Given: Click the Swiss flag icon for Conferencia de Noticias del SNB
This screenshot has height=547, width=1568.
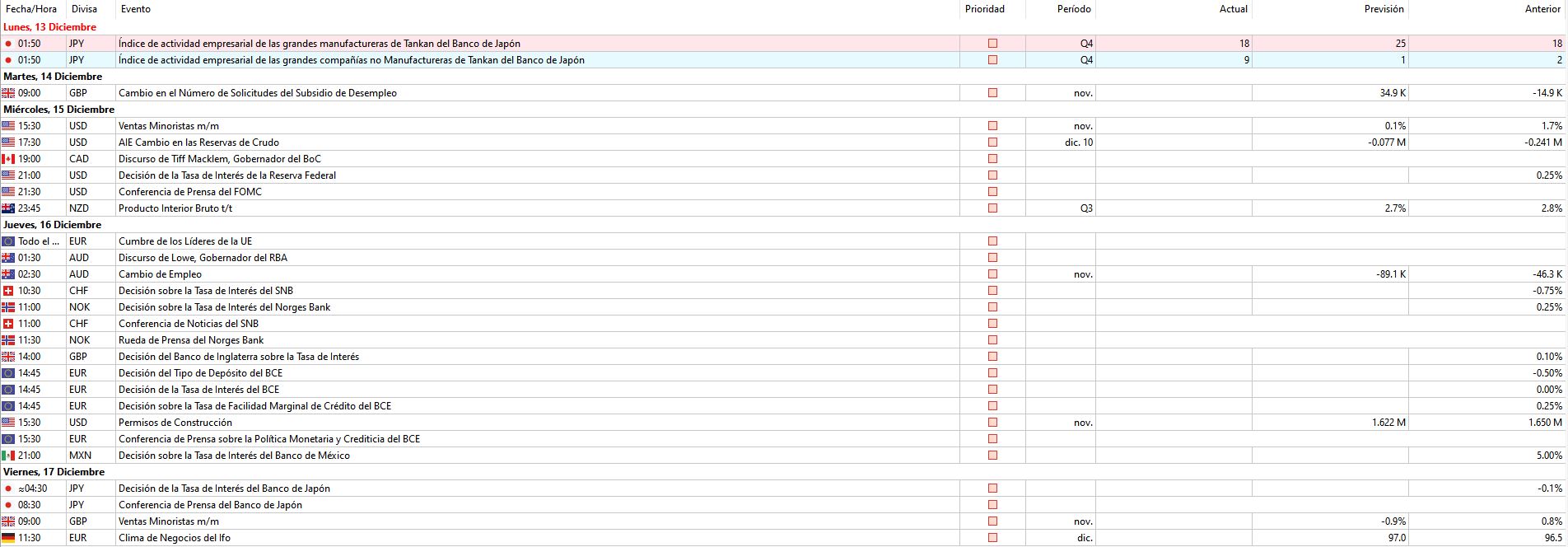Looking at the screenshot, I should 8,324.
